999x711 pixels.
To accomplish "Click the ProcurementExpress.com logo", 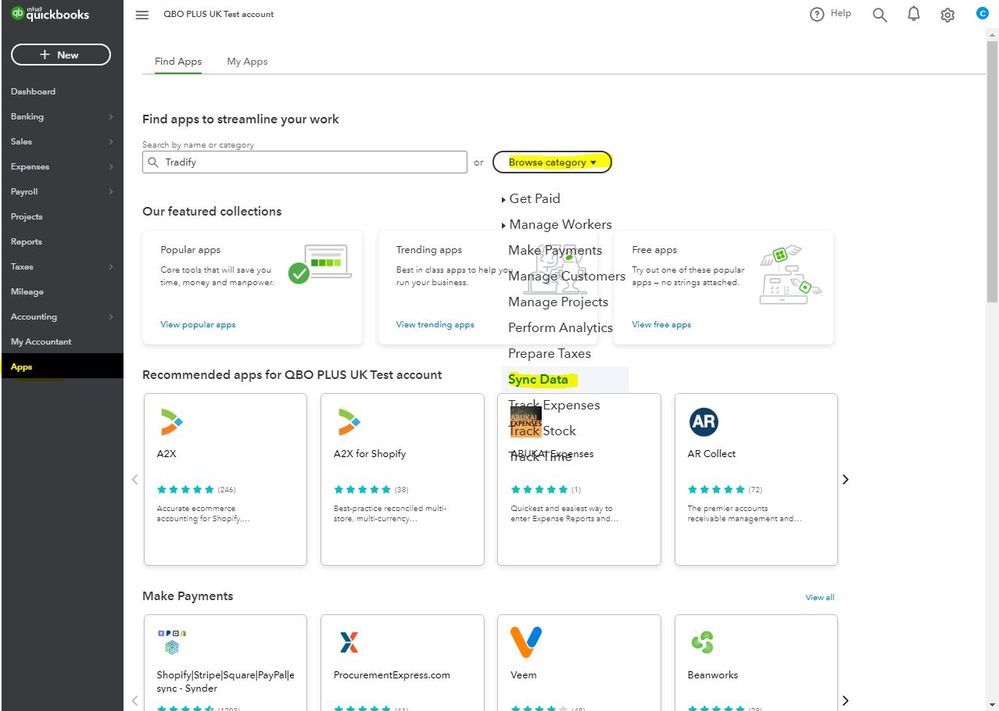I will pyautogui.click(x=349, y=642).
